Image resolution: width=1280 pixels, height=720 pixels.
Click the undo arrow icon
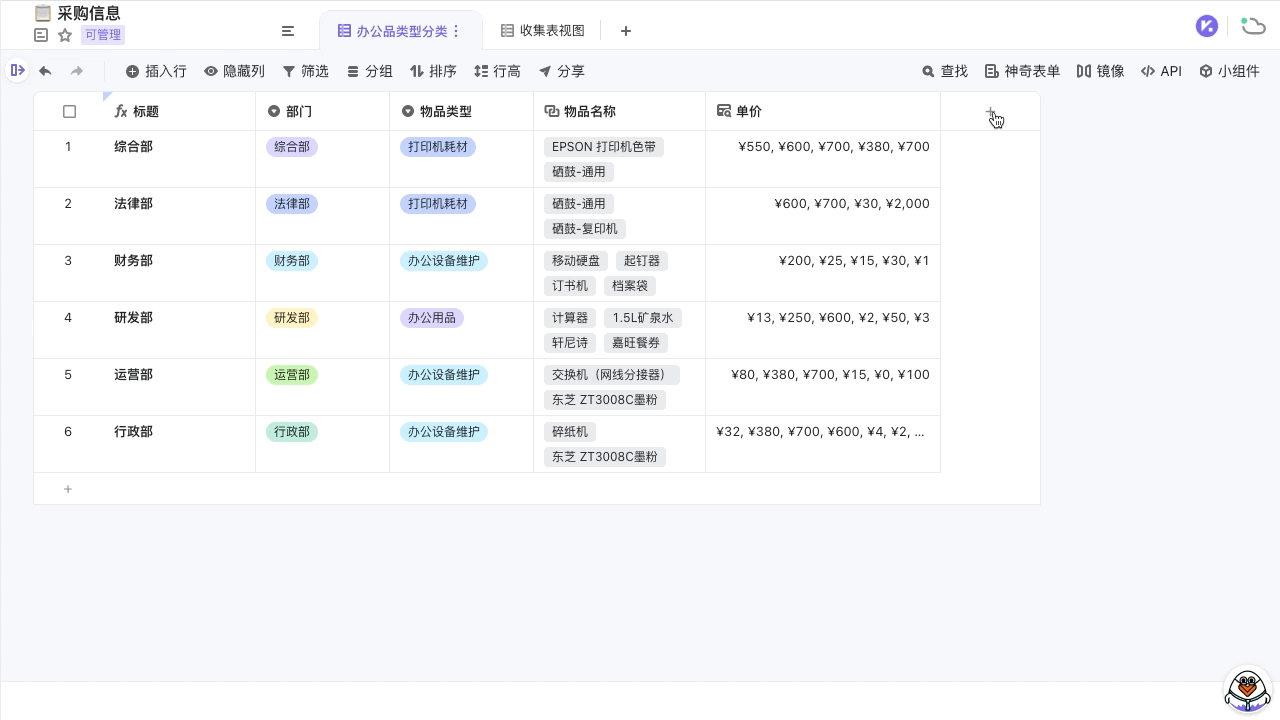(x=45, y=71)
